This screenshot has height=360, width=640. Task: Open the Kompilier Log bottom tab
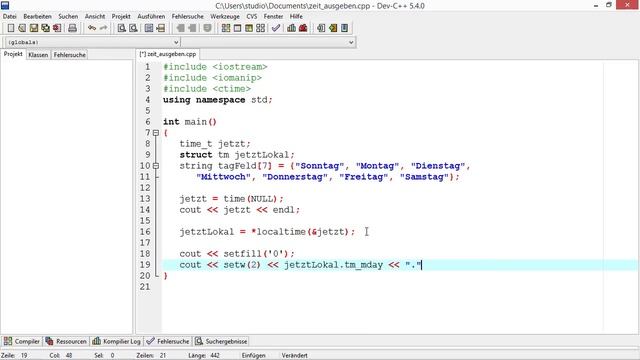(117, 341)
